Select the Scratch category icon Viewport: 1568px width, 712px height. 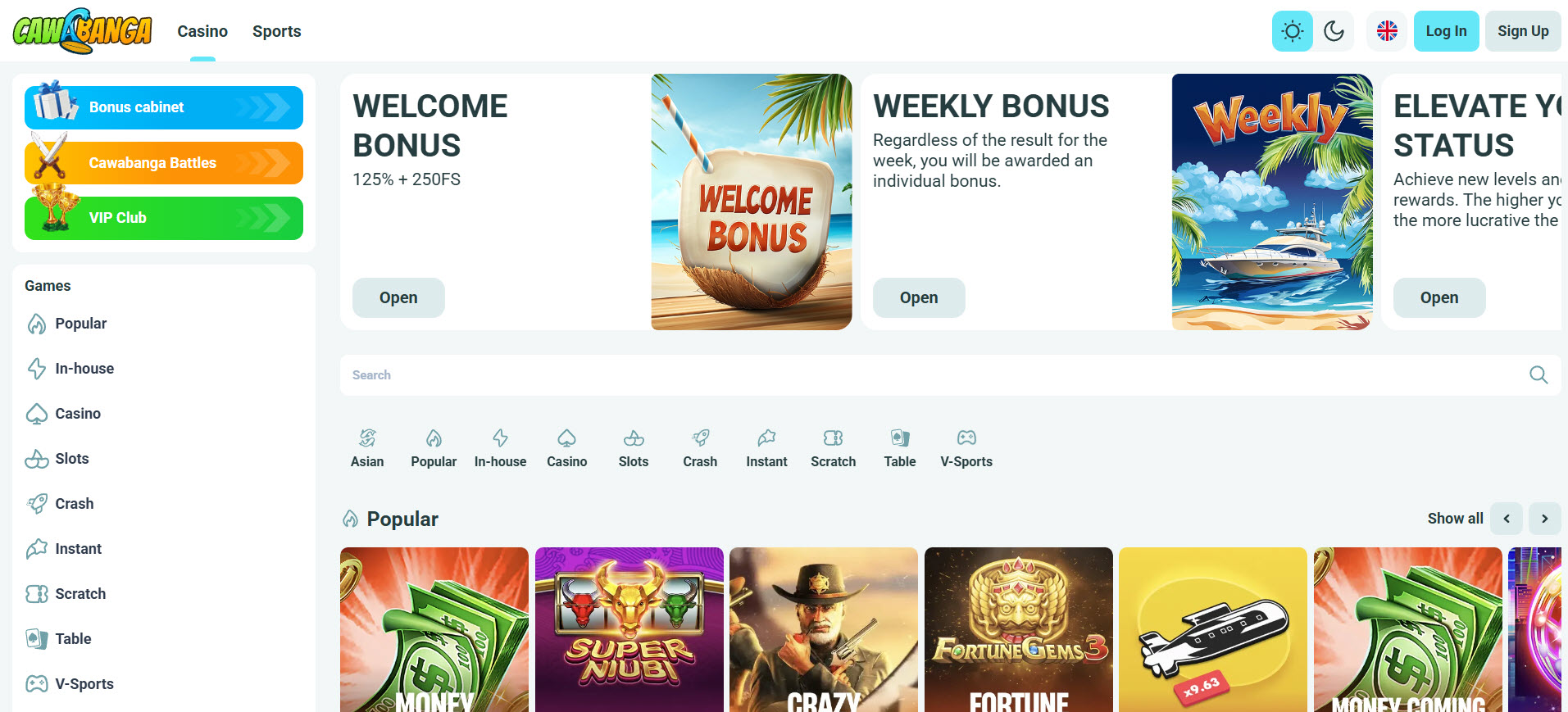pyautogui.click(x=833, y=438)
